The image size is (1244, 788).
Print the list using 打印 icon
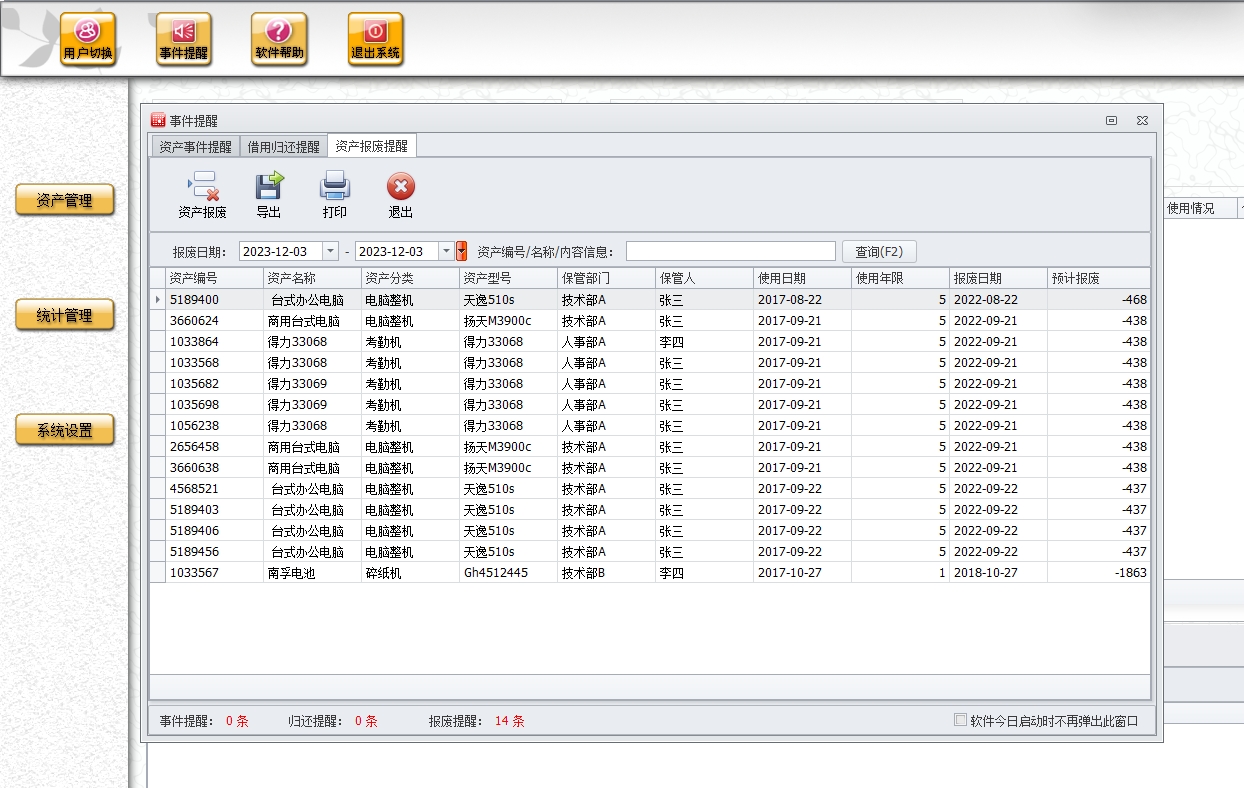[x=334, y=194]
